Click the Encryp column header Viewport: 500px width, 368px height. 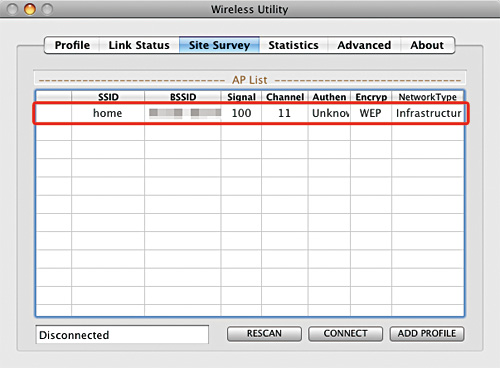tap(371, 97)
